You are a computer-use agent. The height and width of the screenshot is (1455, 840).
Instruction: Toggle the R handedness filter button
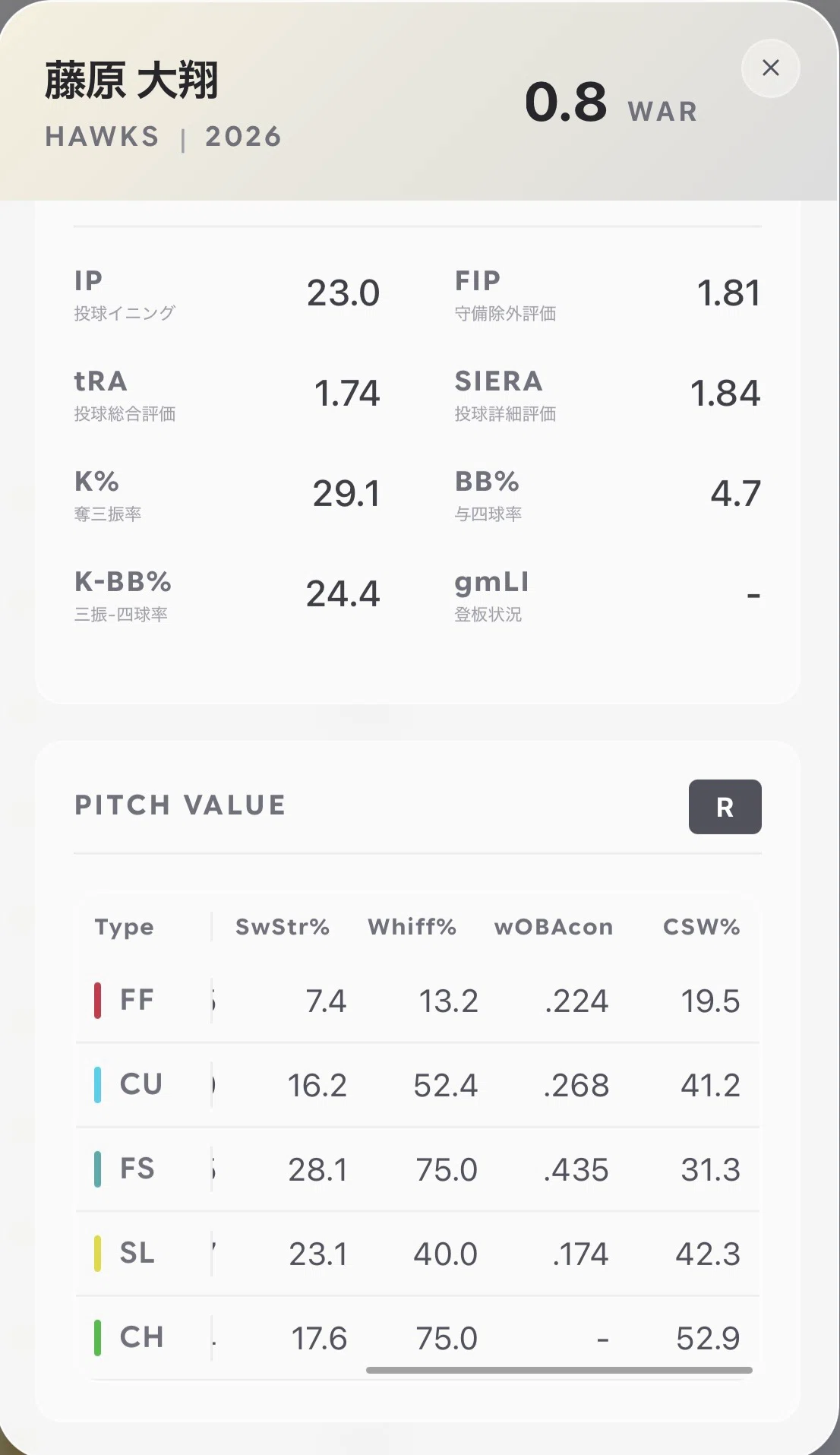pyautogui.click(x=725, y=807)
